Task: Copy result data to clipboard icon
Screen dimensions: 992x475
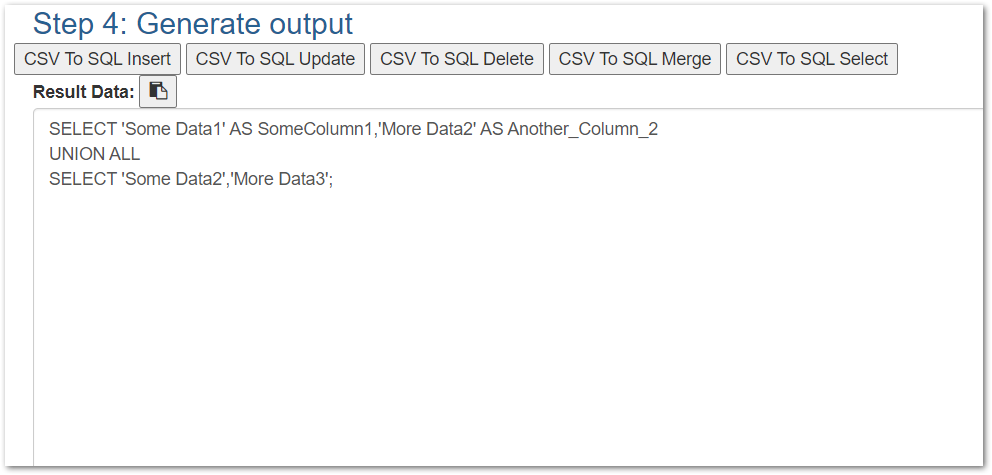Action: [x=158, y=92]
